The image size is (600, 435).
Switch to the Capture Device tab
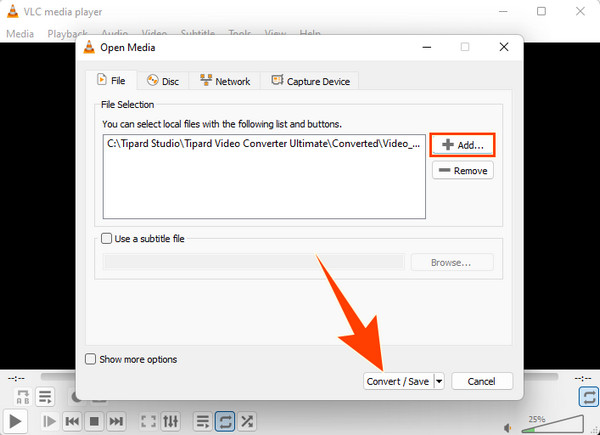310,81
